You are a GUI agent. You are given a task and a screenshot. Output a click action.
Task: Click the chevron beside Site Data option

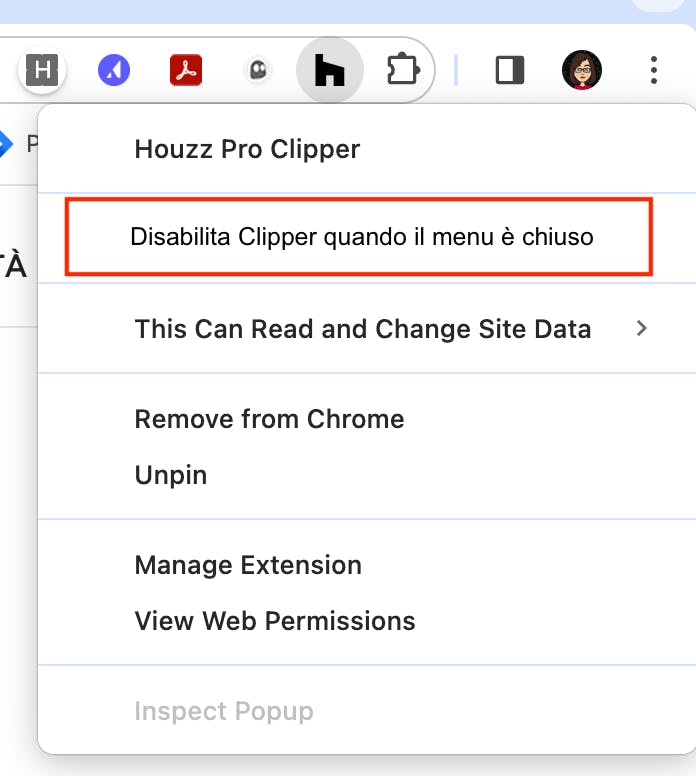click(642, 328)
